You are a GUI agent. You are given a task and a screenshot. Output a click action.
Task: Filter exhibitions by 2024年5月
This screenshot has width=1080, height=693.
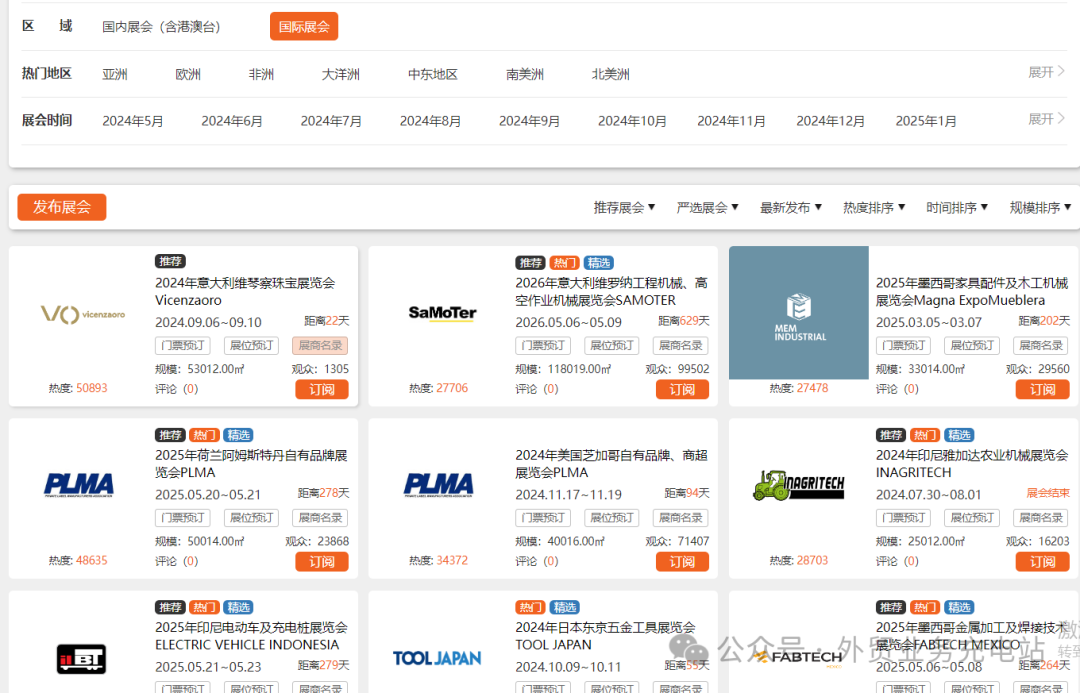point(133,121)
